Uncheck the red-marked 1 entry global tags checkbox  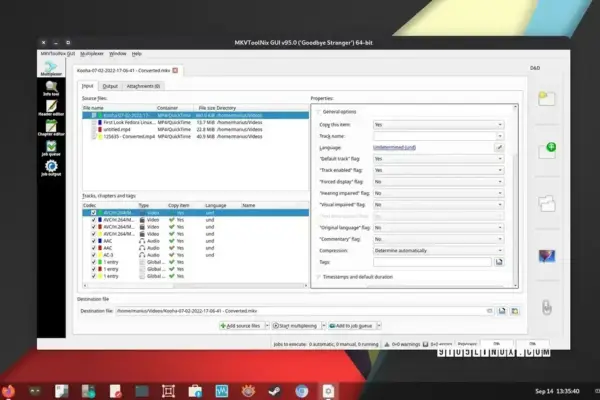point(93,269)
